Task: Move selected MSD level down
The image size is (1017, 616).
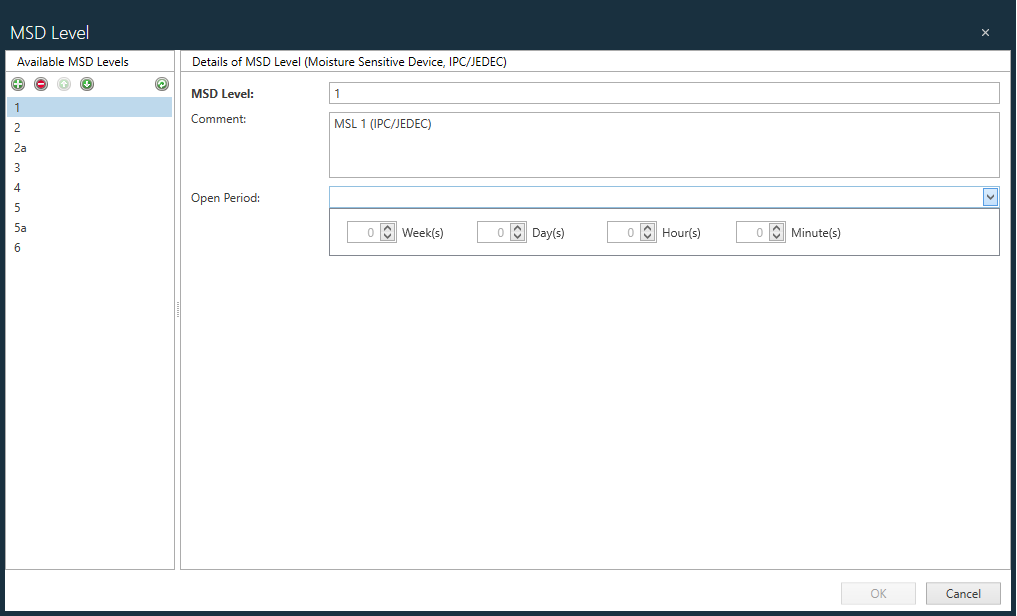Action: (x=87, y=84)
